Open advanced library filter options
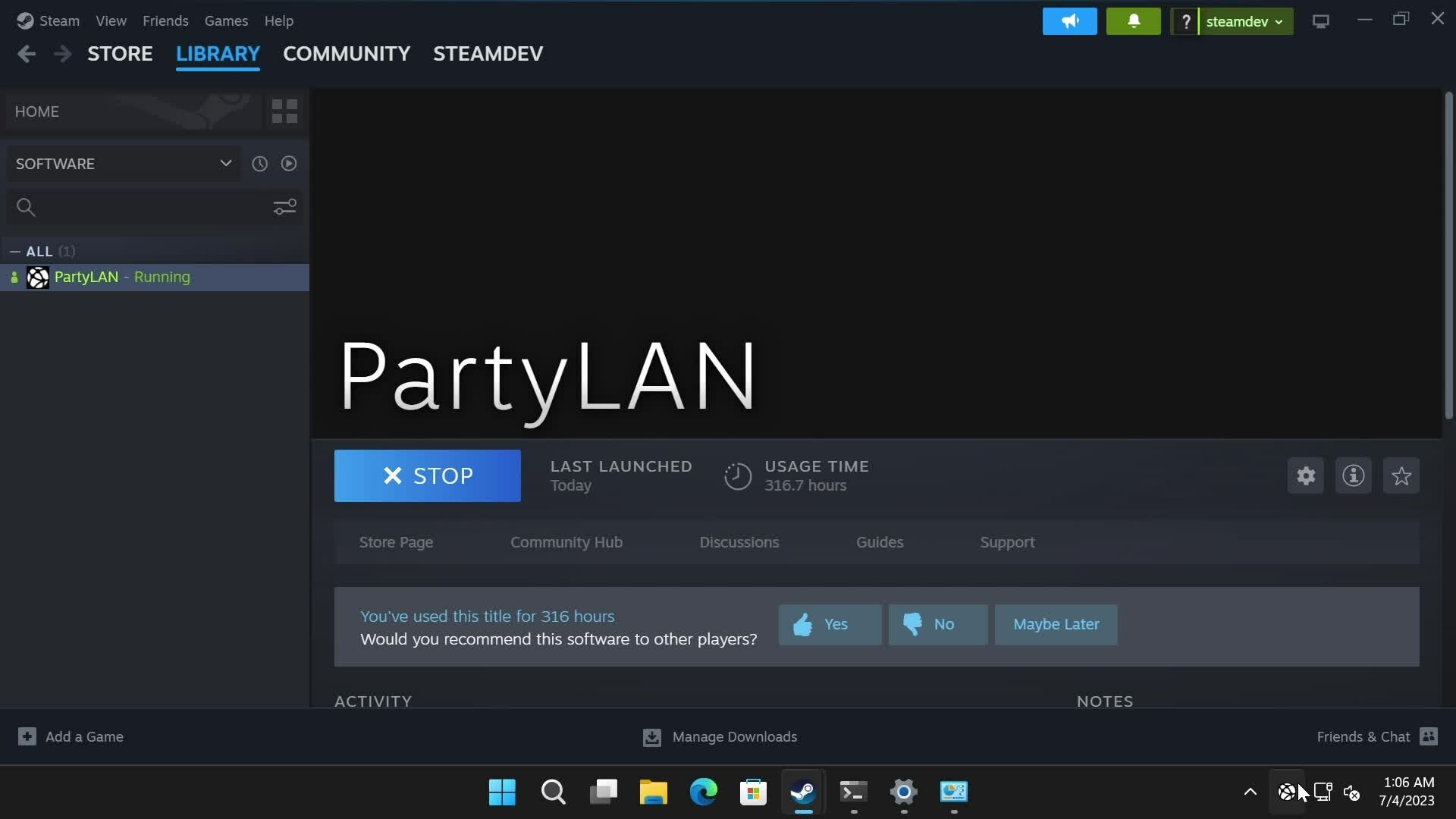1456x819 pixels. (x=284, y=207)
